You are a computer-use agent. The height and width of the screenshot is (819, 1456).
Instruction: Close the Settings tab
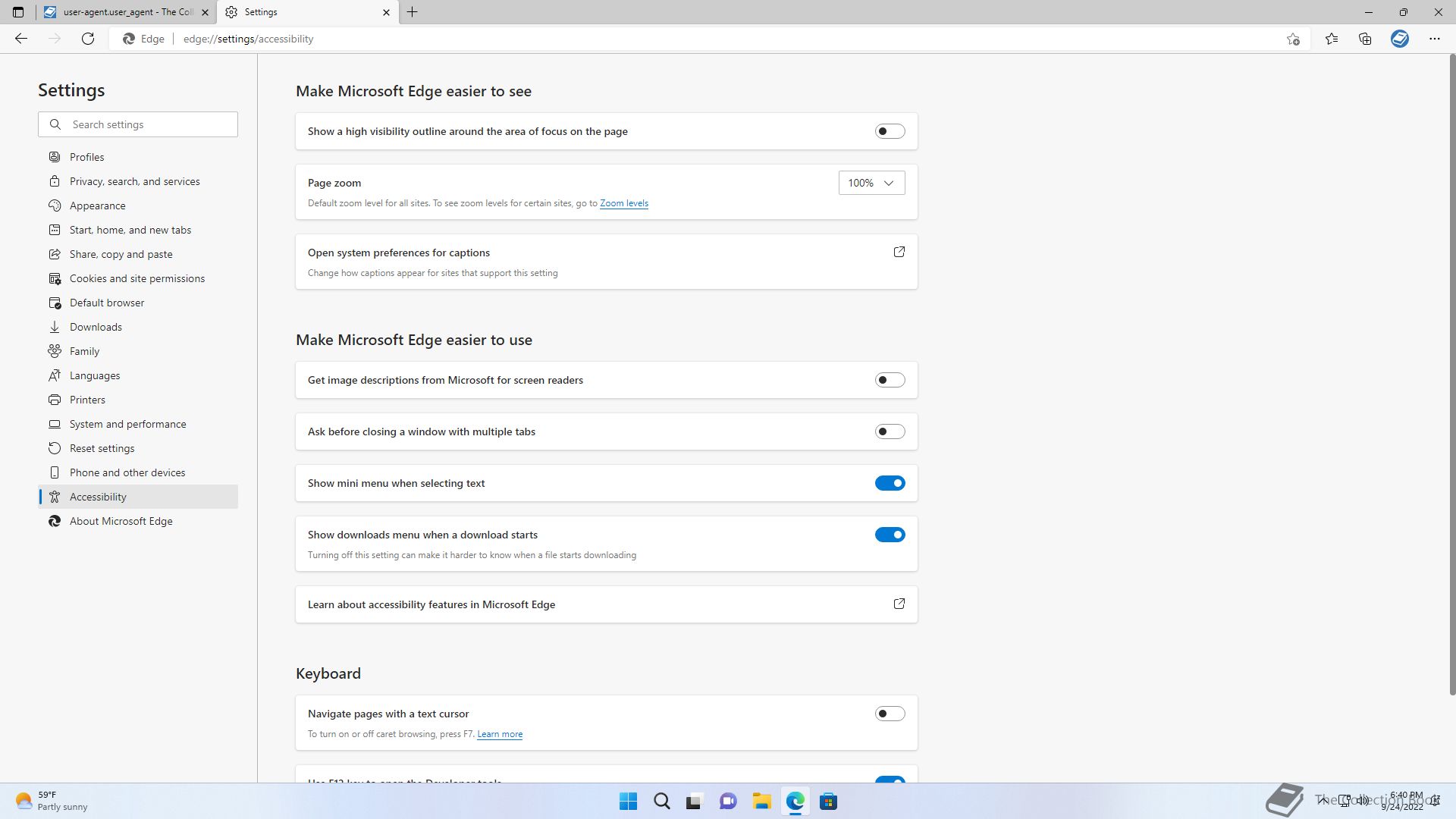tap(386, 12)
